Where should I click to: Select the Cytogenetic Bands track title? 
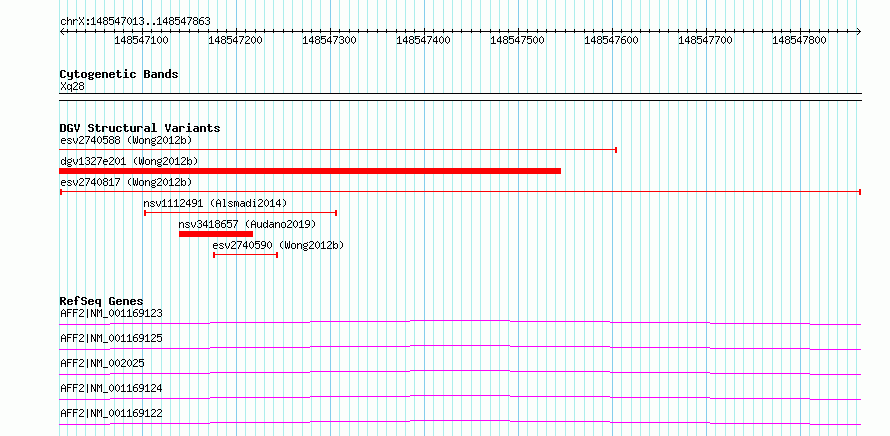coord(119,74)
